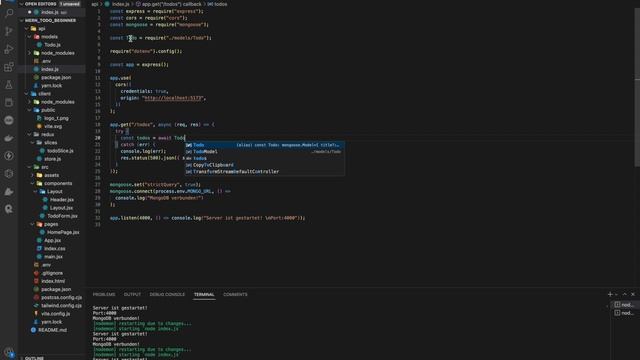
Task: Select index.js in Open Editors list
Action: pyautogui.click(x=50, y=12)
